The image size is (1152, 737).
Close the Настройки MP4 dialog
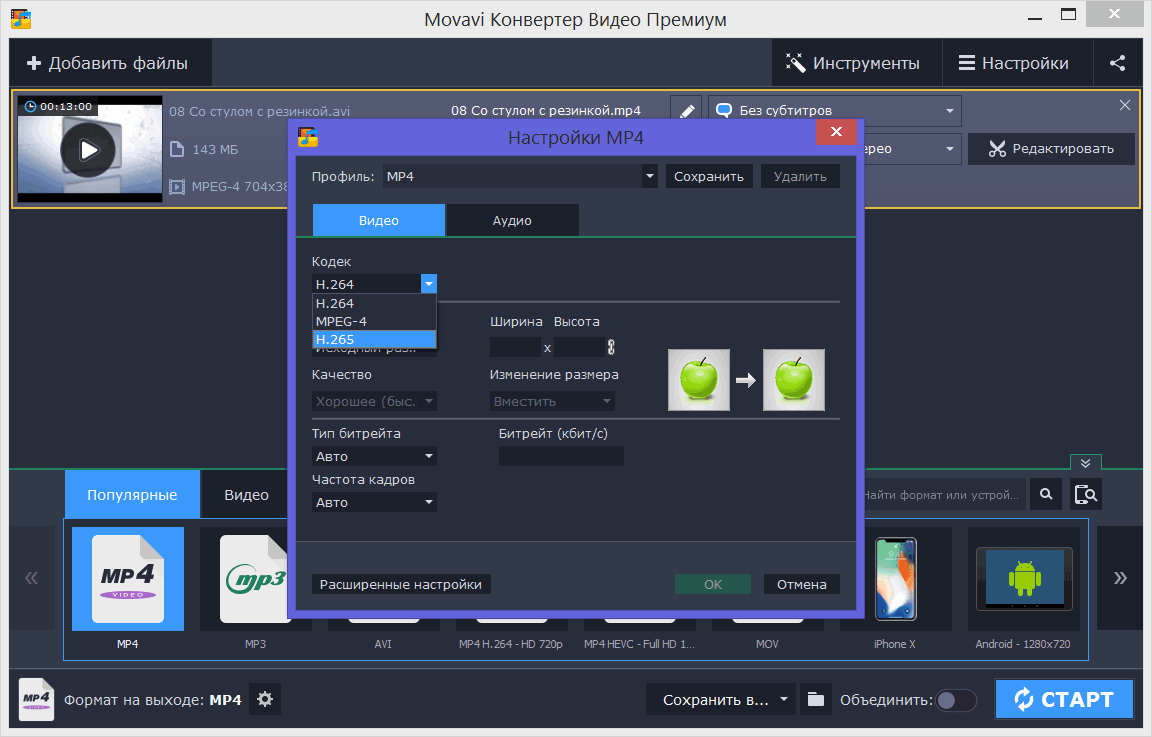[836, 132]
